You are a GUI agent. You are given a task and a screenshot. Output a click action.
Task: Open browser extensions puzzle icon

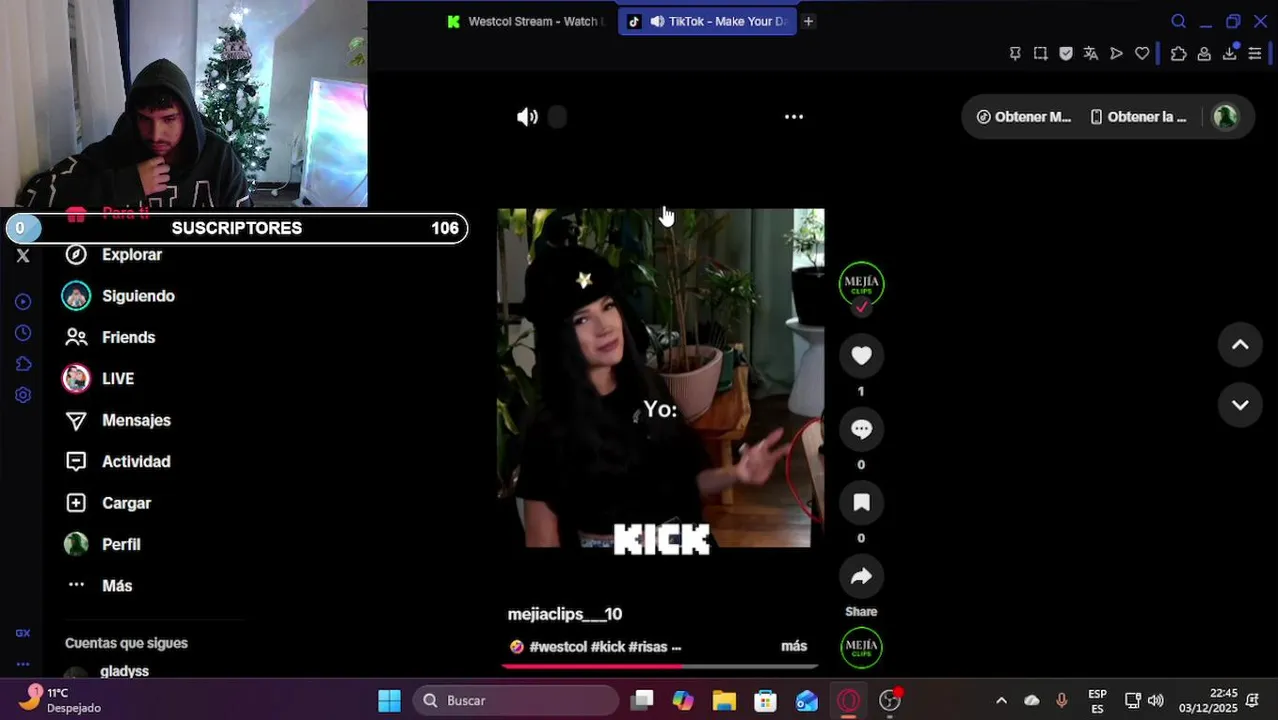click(x=1179, y=54)
